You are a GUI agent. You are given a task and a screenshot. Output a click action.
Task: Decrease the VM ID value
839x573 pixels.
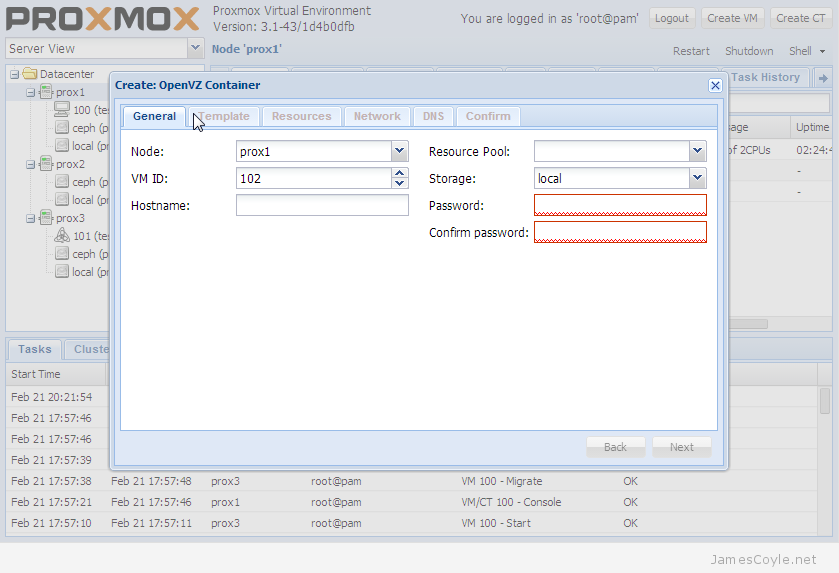399,183
